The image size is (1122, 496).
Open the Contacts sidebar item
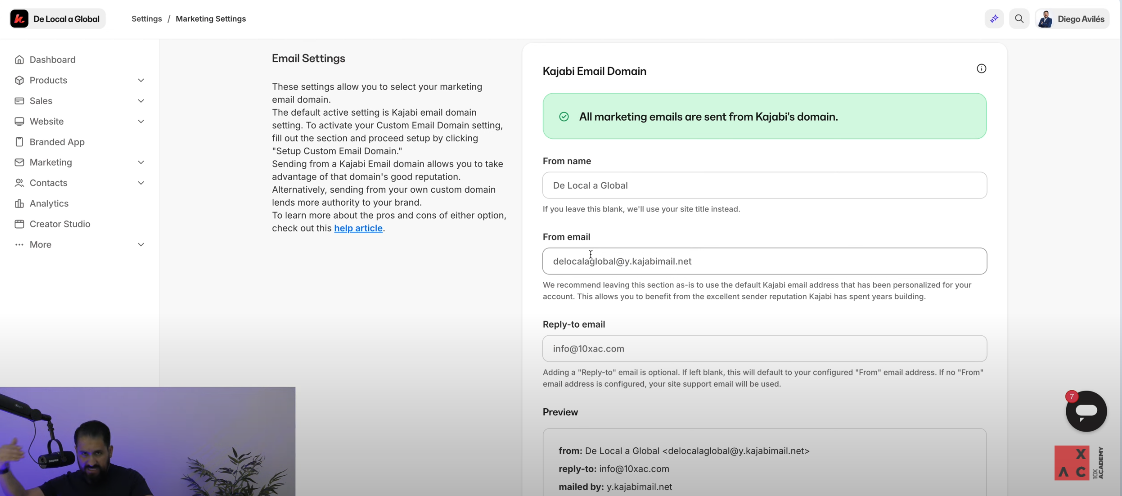[48, 183]
